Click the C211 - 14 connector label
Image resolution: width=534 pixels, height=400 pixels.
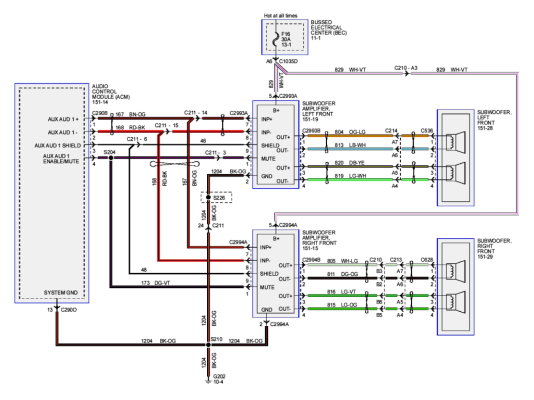pyautogui.click(x=195, y=113)
